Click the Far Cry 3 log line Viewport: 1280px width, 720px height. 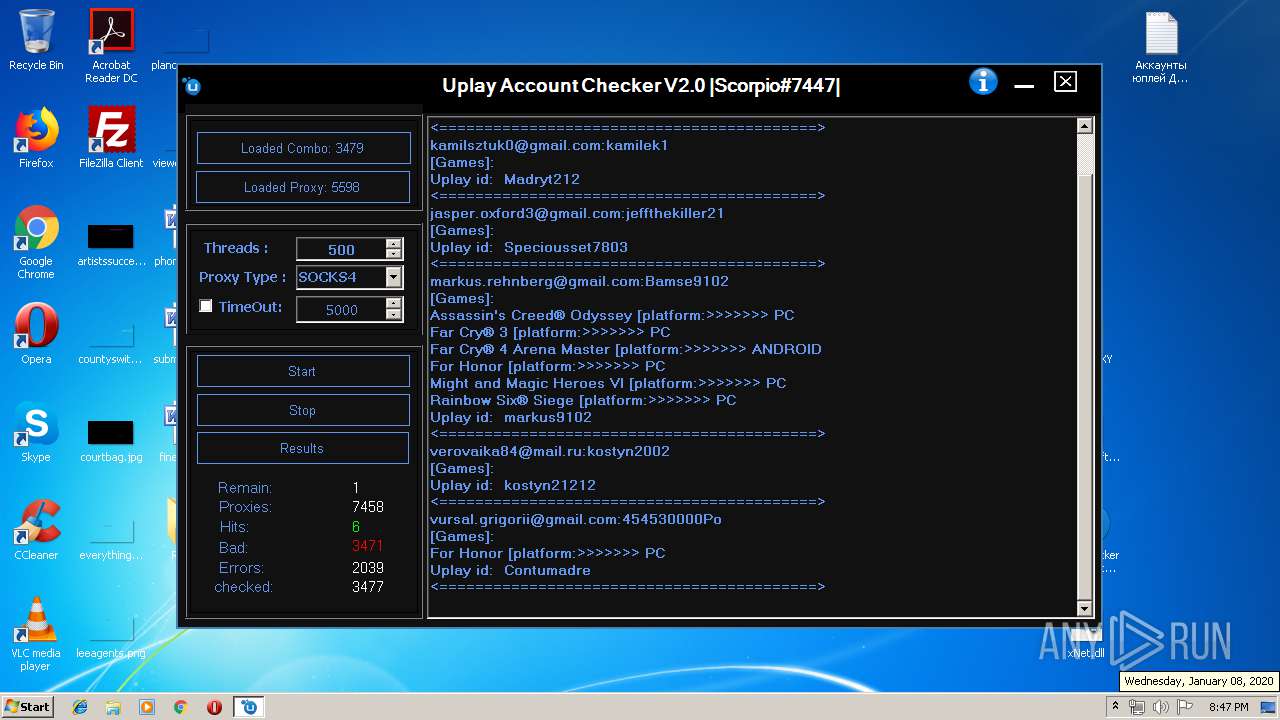[550, 332]
